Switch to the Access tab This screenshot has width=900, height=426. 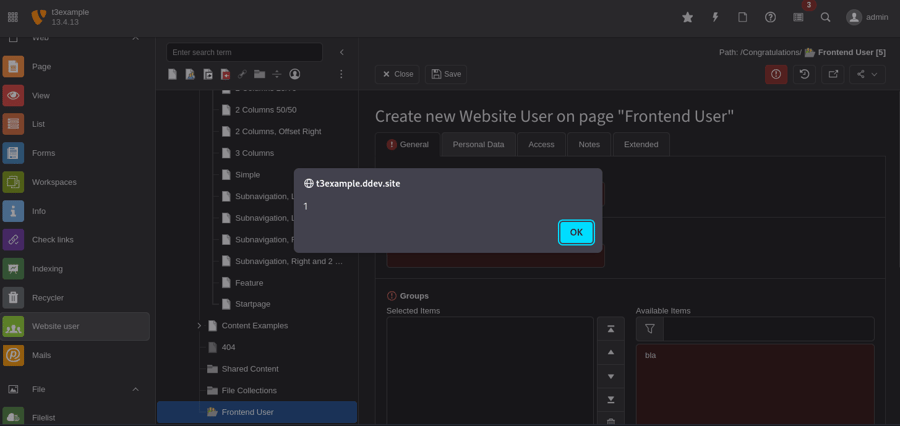(541, 145)
